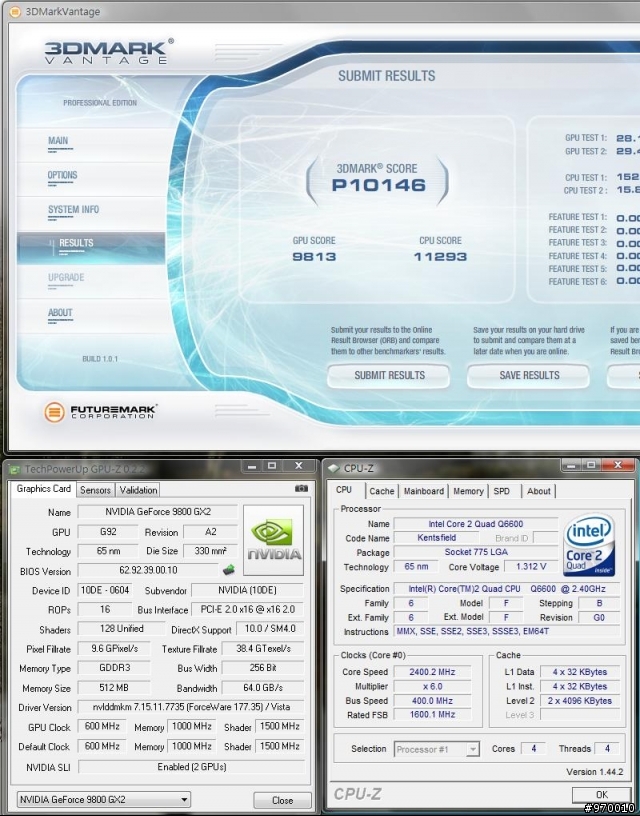Click the Close button in GPU-Z
Viewport: 640px width, 816px height.
point(283,800)
